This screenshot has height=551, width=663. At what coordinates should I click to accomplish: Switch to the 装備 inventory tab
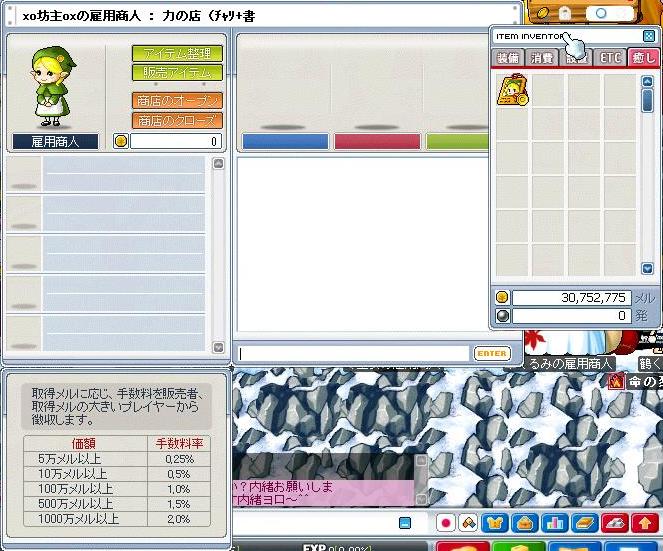point(507,58)
